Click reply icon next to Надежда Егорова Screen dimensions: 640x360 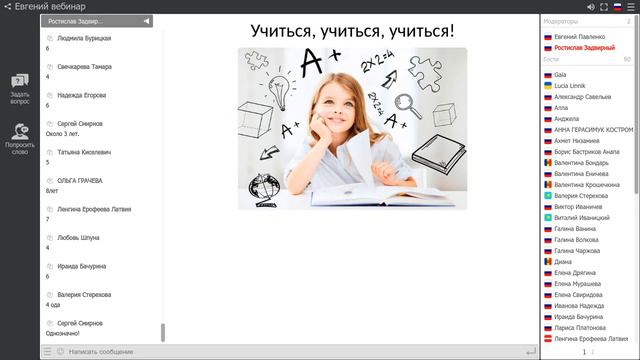[50, 95]
